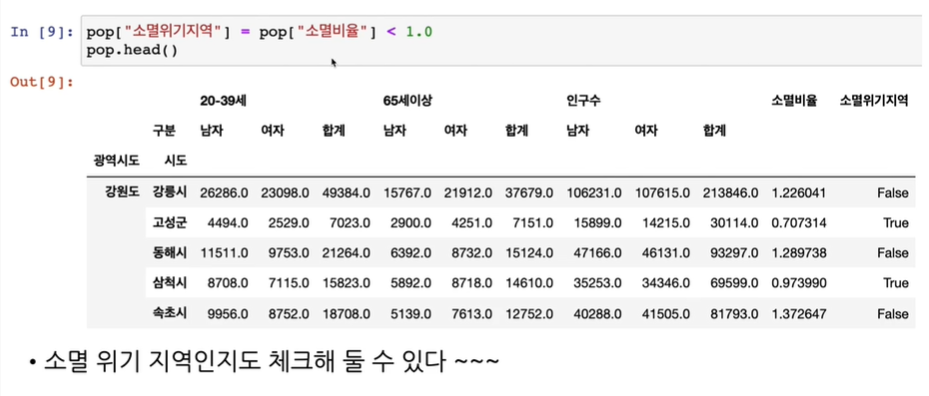Image resolution: width=929 pixels, height=396 pixels.
Task: Select the 속초시 row label
Action: tap(170, 313)
